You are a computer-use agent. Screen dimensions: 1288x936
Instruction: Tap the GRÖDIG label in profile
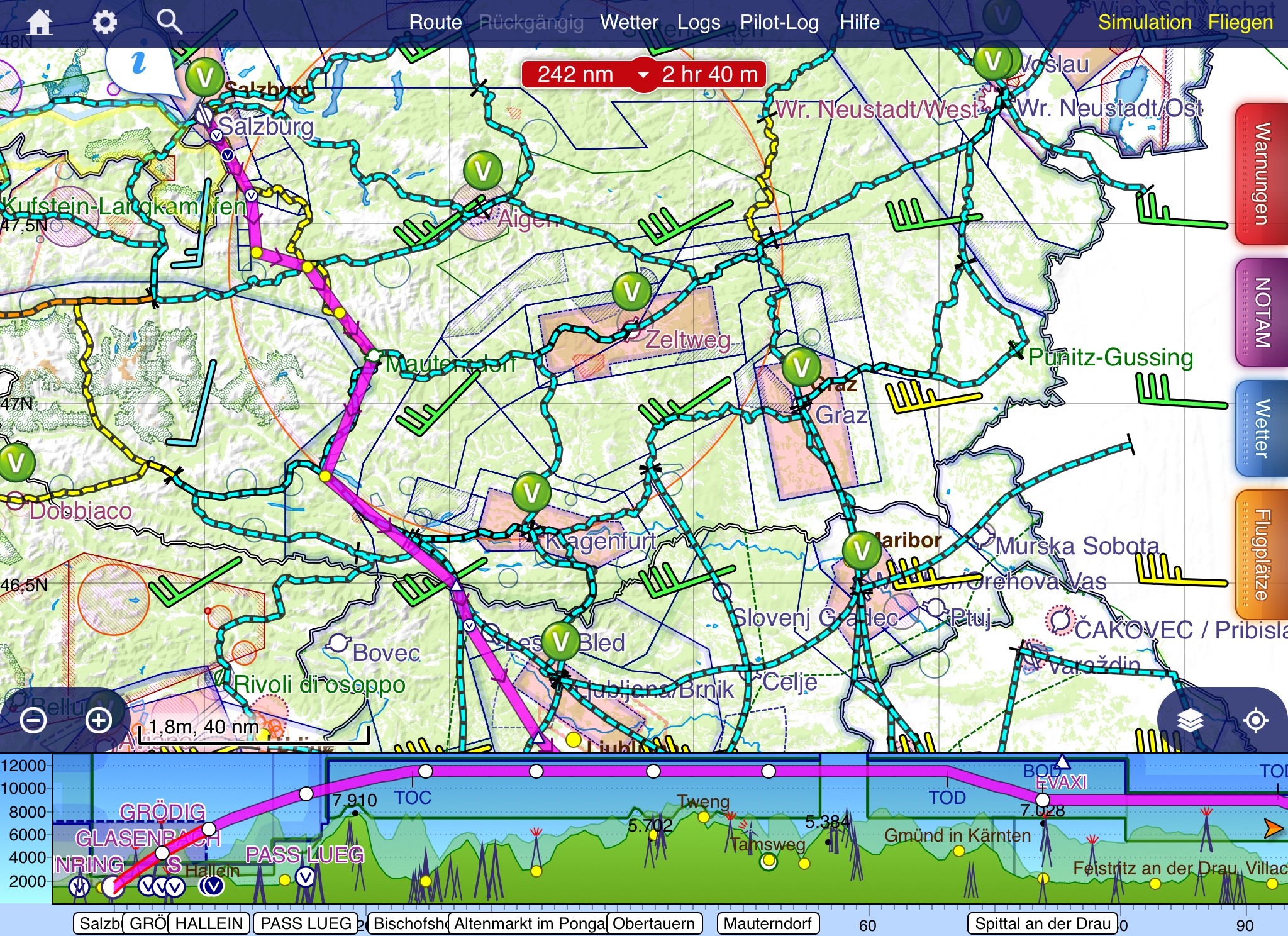[x=162, y=812]
